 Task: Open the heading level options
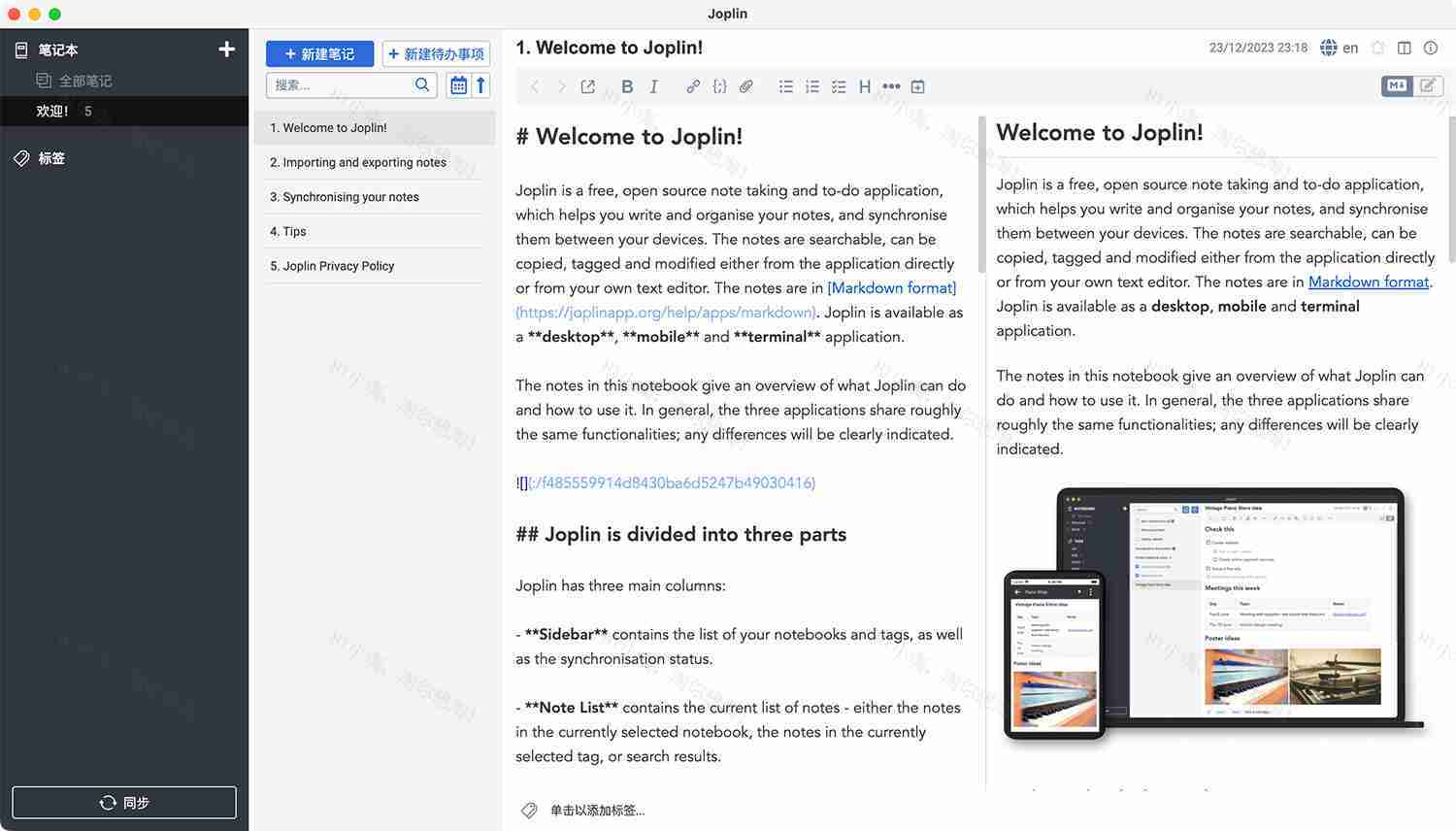(864, 86)
